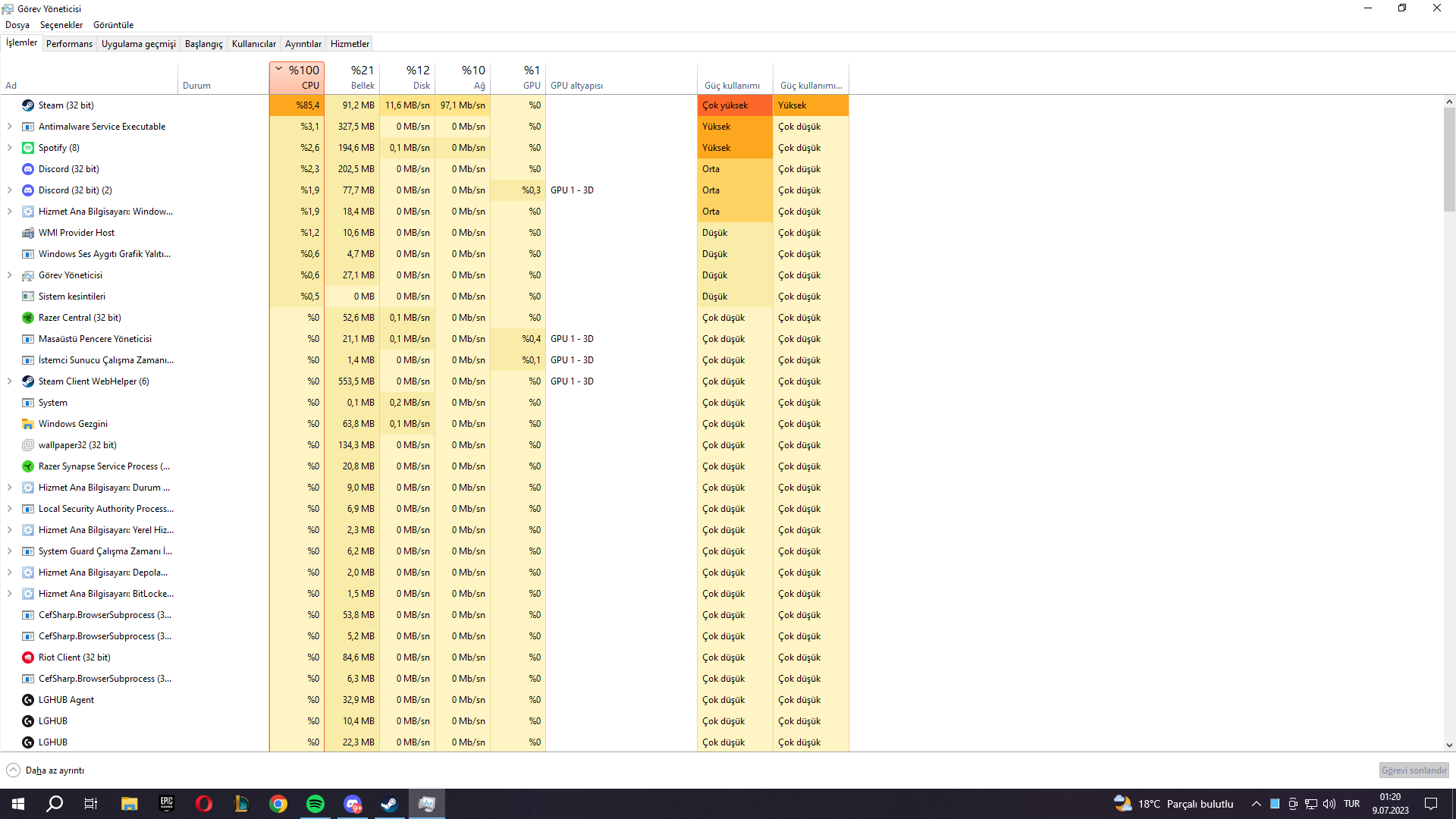Sort processes by Bellek column header
Screen dimensions: 1456x819
pos(353,77)
